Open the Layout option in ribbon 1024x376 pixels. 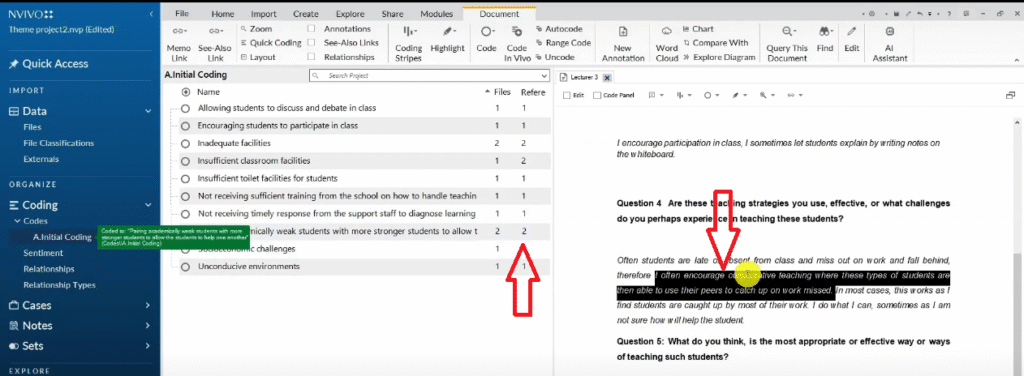click(x=257, y=57)
